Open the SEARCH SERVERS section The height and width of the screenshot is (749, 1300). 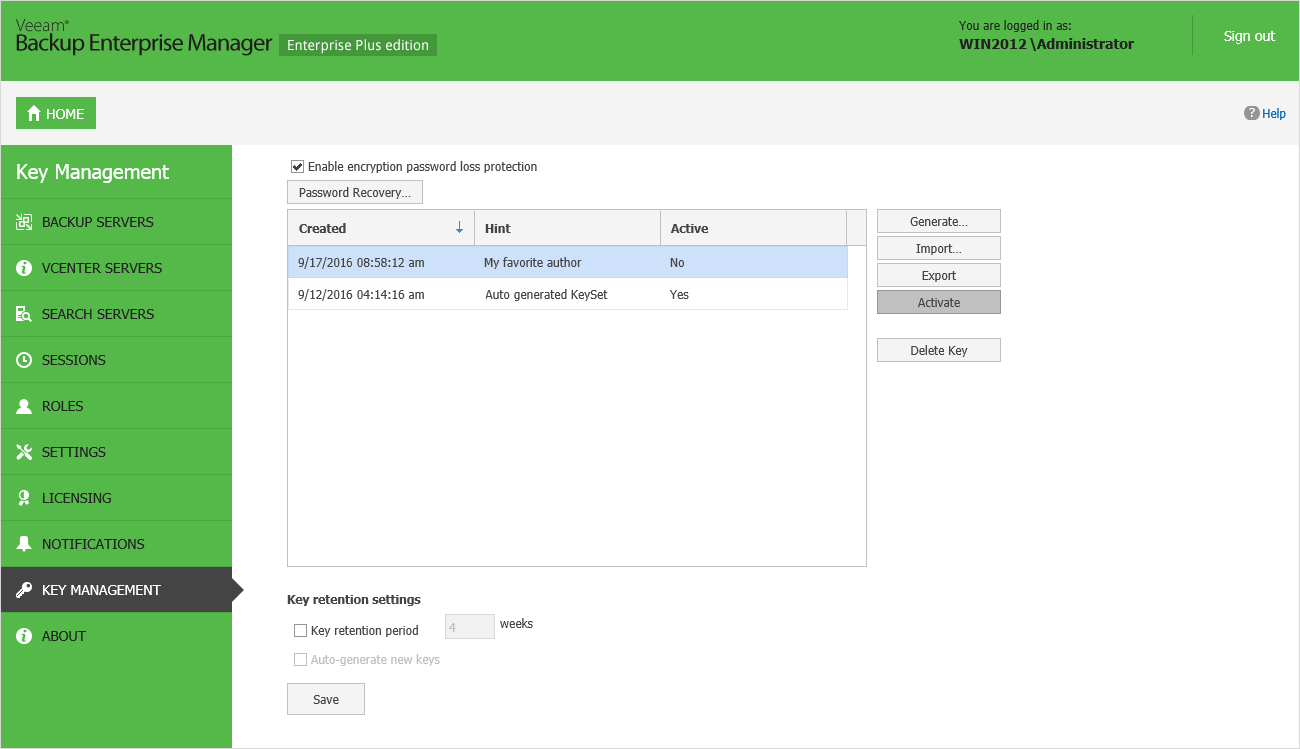(x=116, y=314)
